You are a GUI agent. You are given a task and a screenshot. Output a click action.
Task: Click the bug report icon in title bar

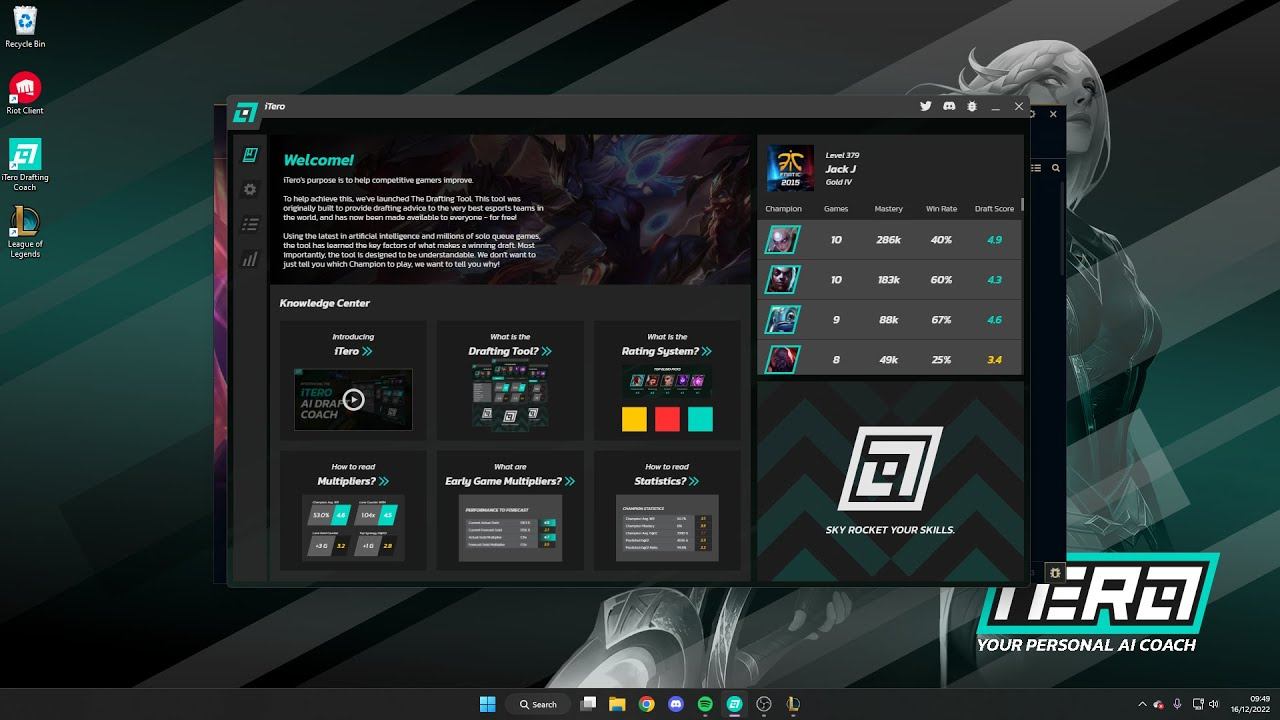pyautogui.click(x=972, y=106)
